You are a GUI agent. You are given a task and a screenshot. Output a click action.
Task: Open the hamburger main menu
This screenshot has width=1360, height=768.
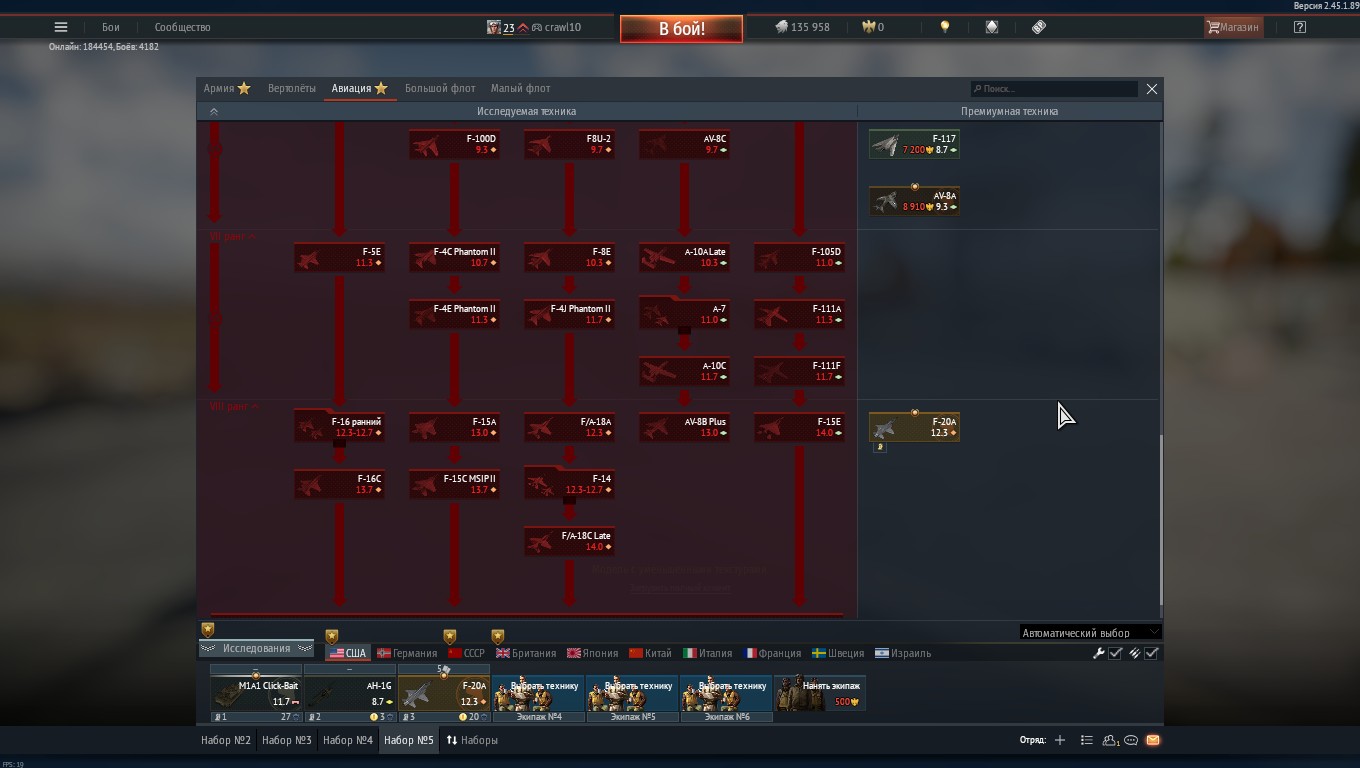61,27
